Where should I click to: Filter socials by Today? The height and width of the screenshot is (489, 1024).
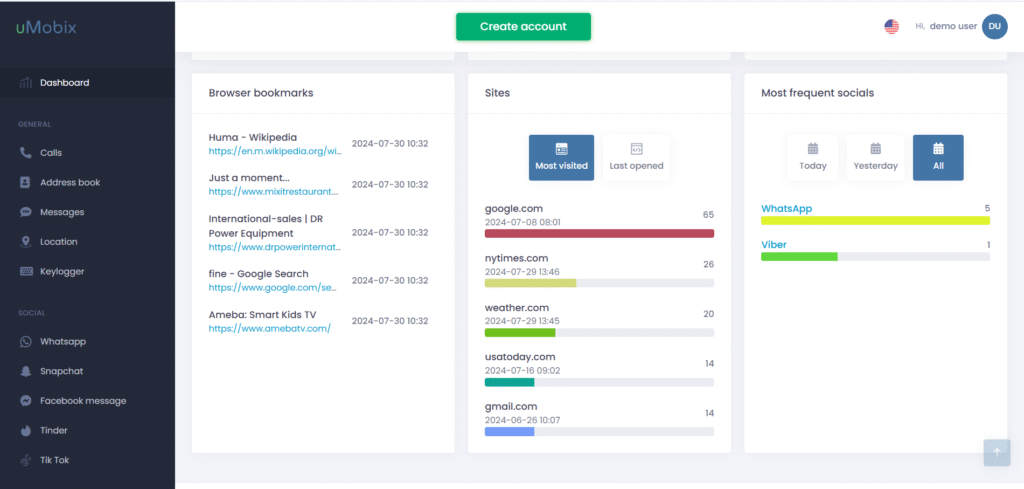tap(813, 157)
